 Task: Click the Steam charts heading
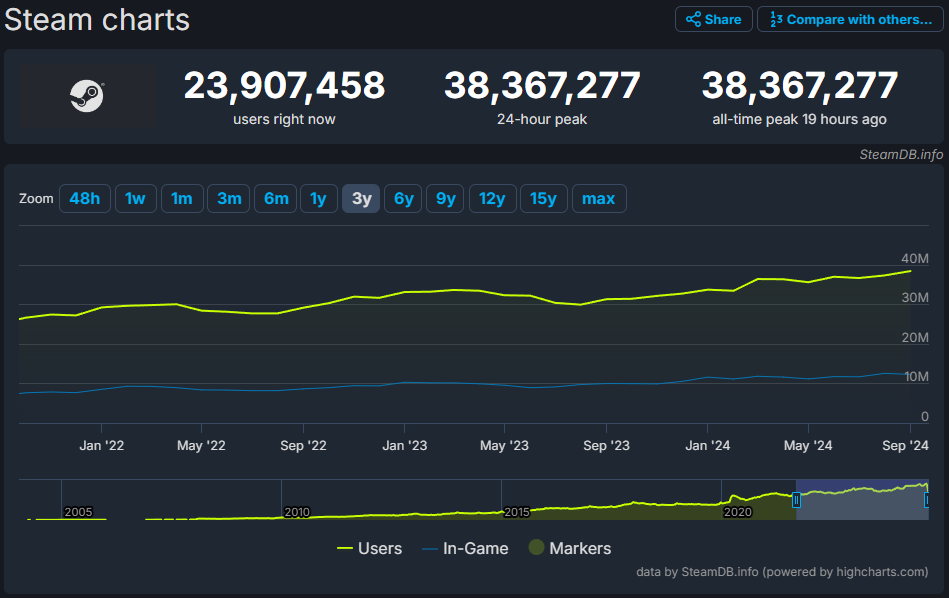97,20
